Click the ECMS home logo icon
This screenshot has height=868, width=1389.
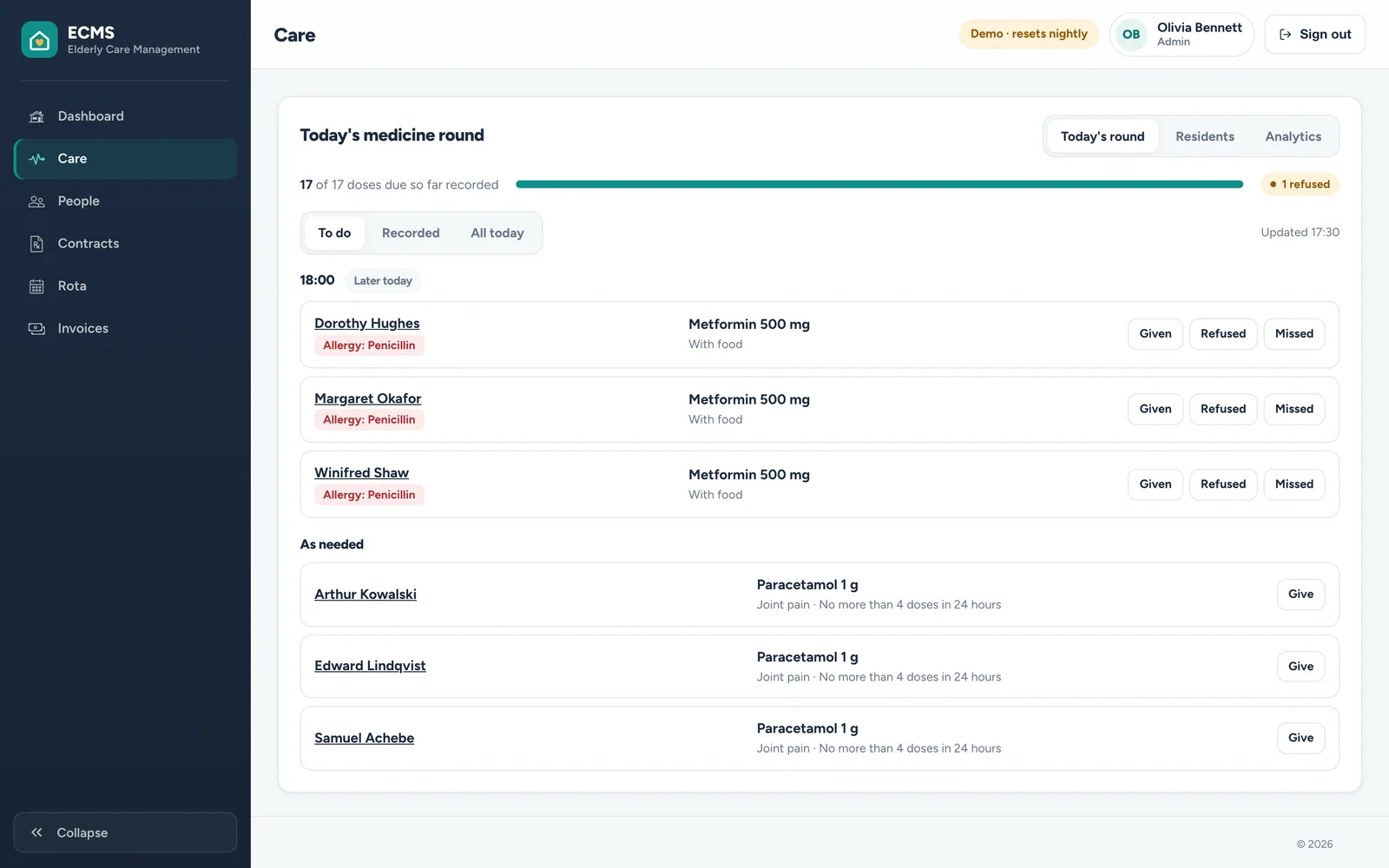click(39, 40)
